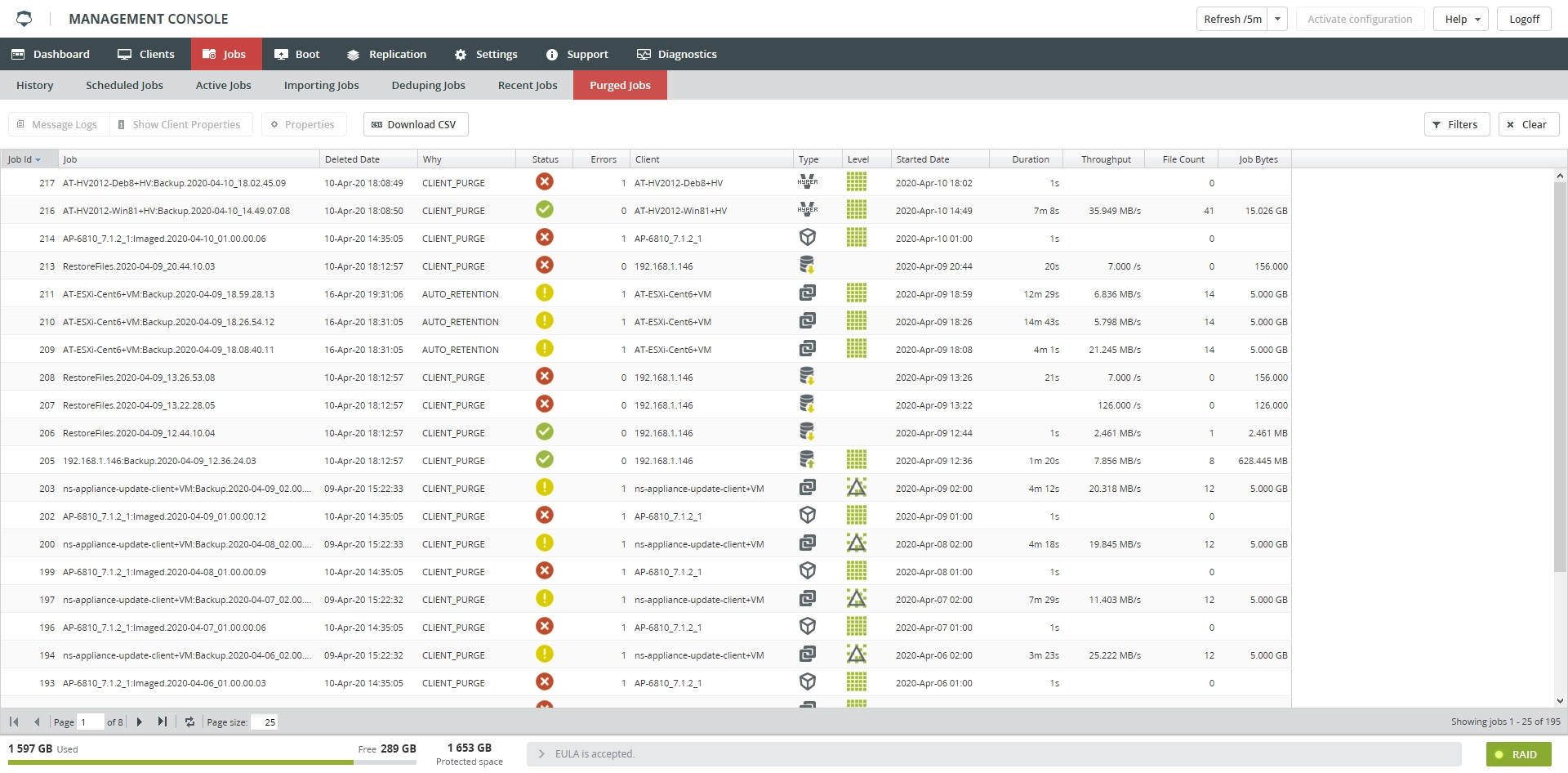
Task: Click the image type icon for job 199
Action: tap(808, 570)
